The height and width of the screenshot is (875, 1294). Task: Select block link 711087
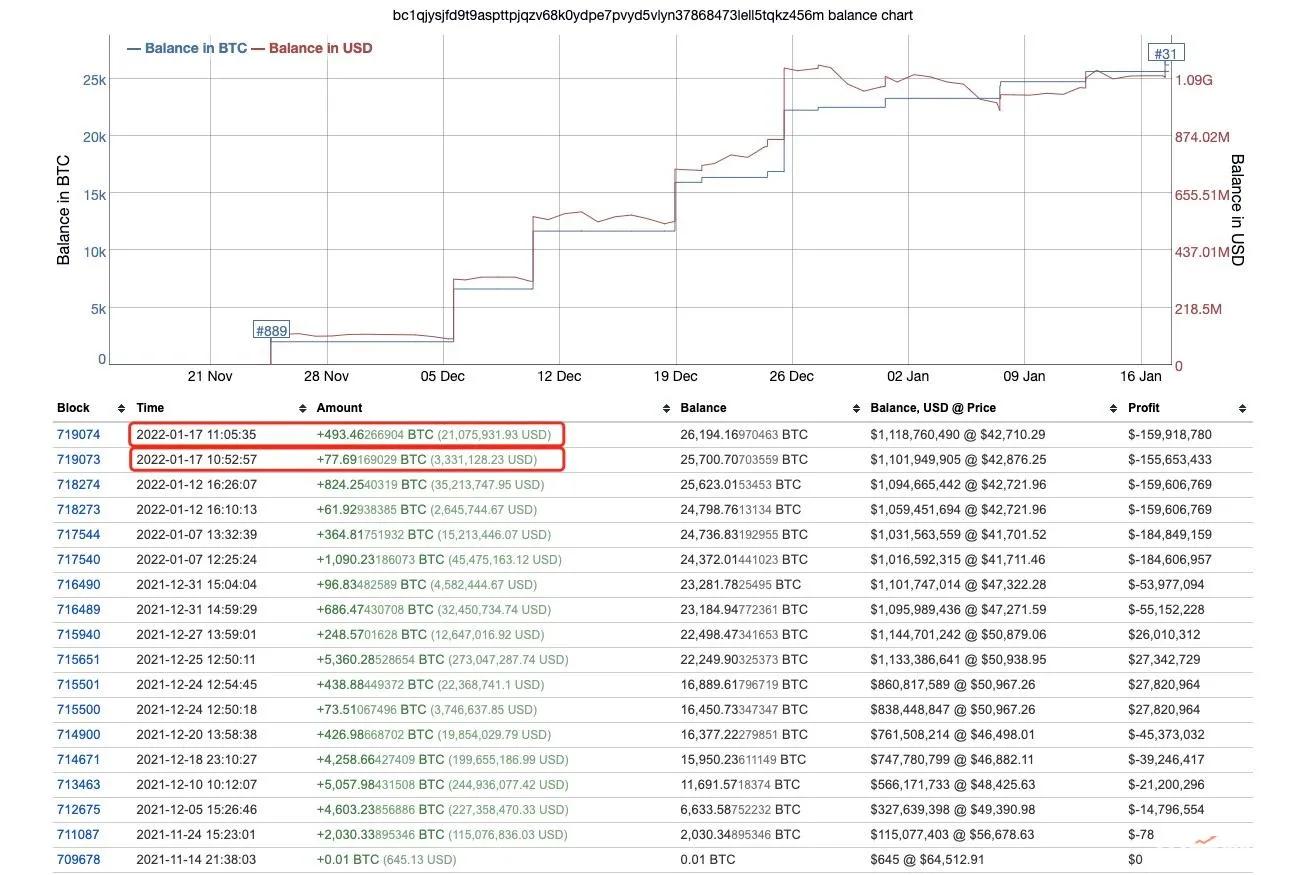pyautogui.click(x=79, y=834)
